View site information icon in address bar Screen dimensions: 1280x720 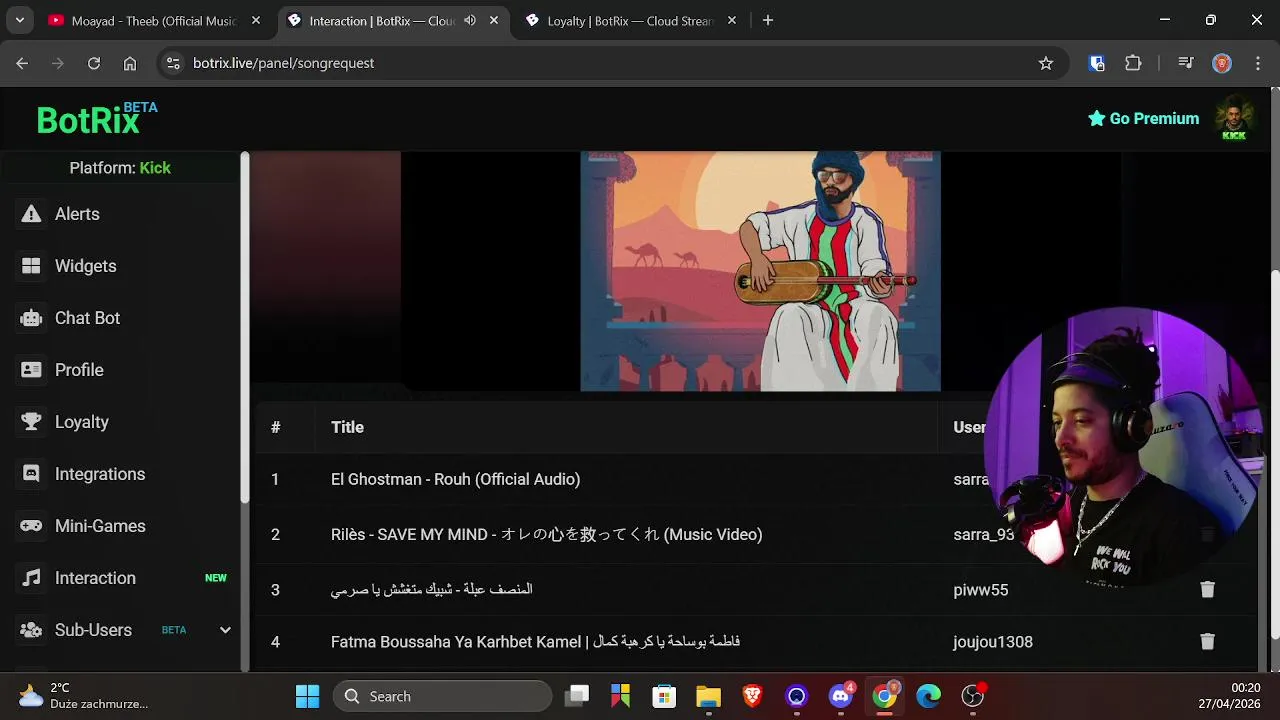click(173, 63)
